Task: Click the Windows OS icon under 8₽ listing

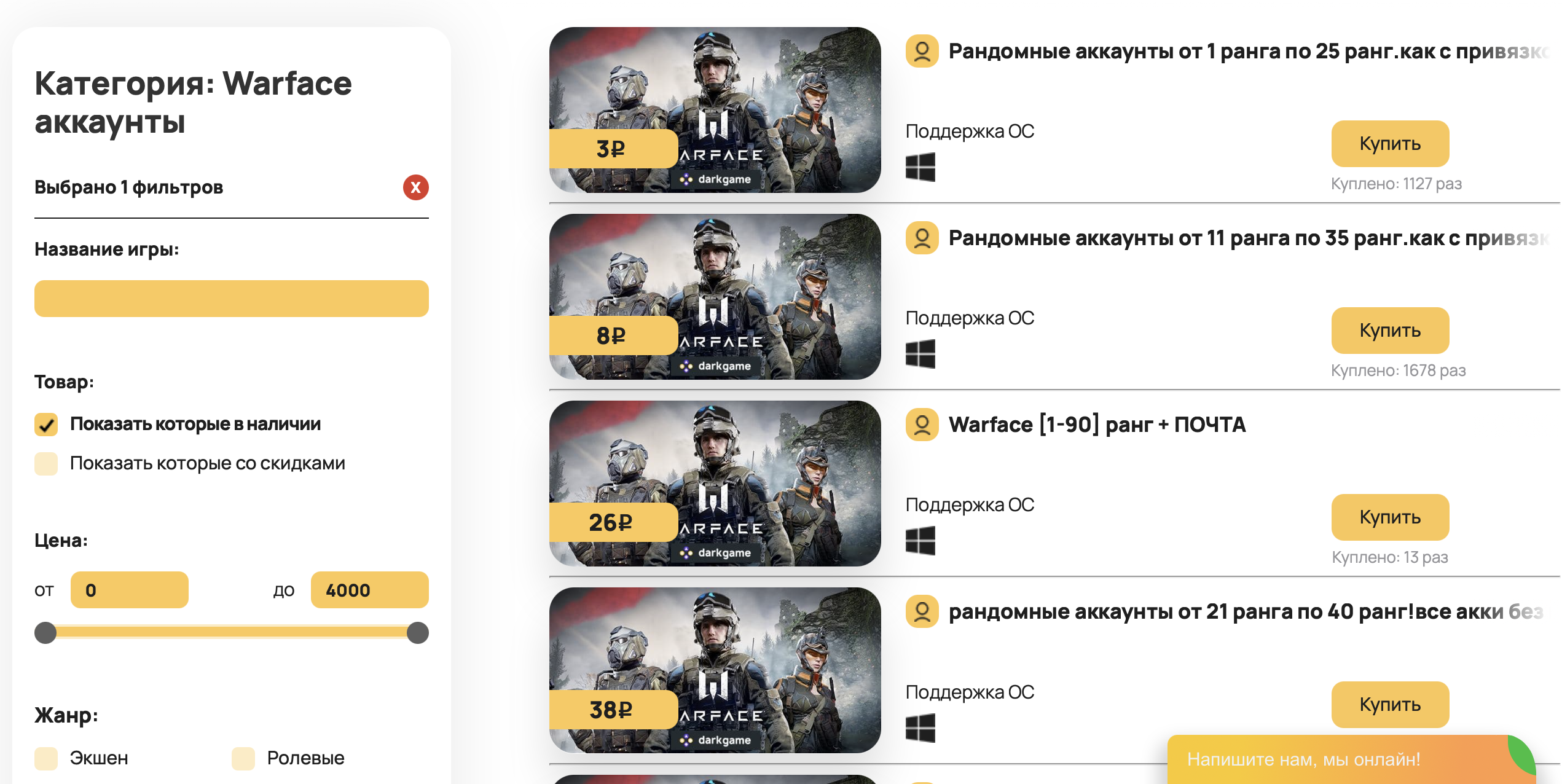Action: [920, 354]
